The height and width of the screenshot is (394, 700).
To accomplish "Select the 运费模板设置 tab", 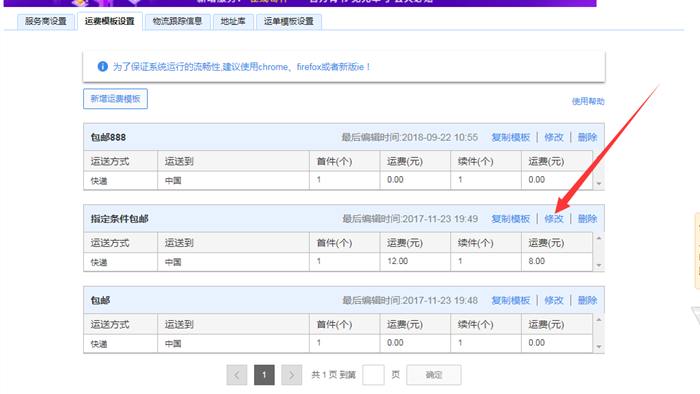I will click(x=109, y=21).
